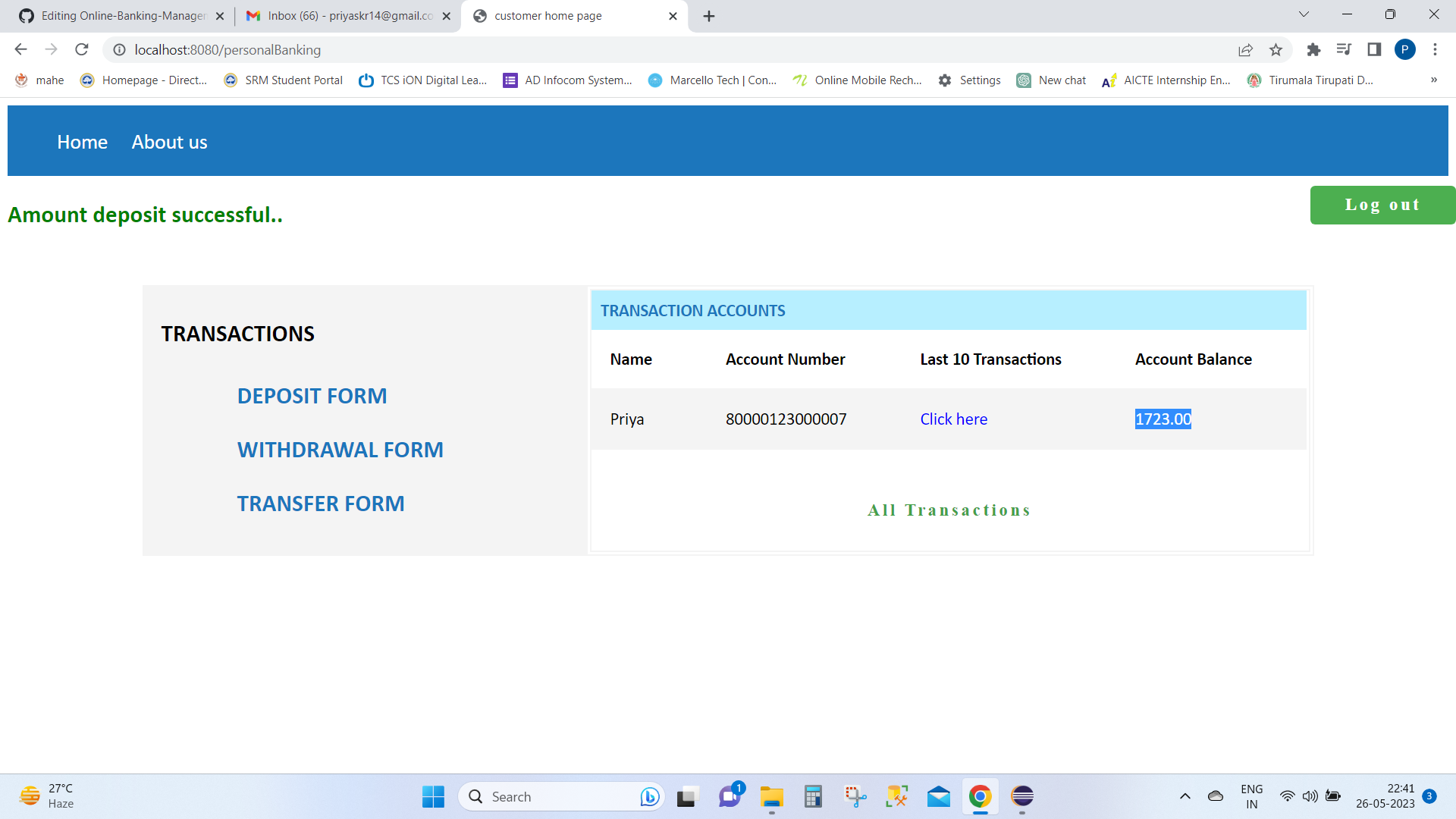This screenshot has width=1456, height=819.
Task: Open the Home menu in the navigation bar
Action: 82,142
